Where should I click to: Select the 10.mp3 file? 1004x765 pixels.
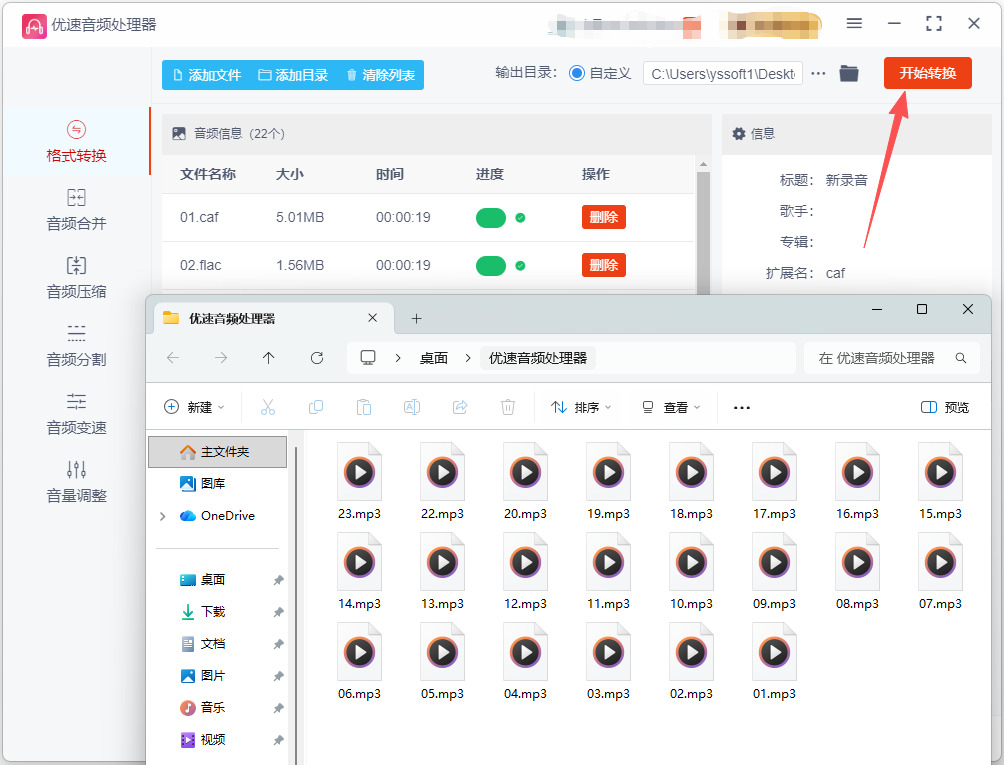[x=691, y=571]
